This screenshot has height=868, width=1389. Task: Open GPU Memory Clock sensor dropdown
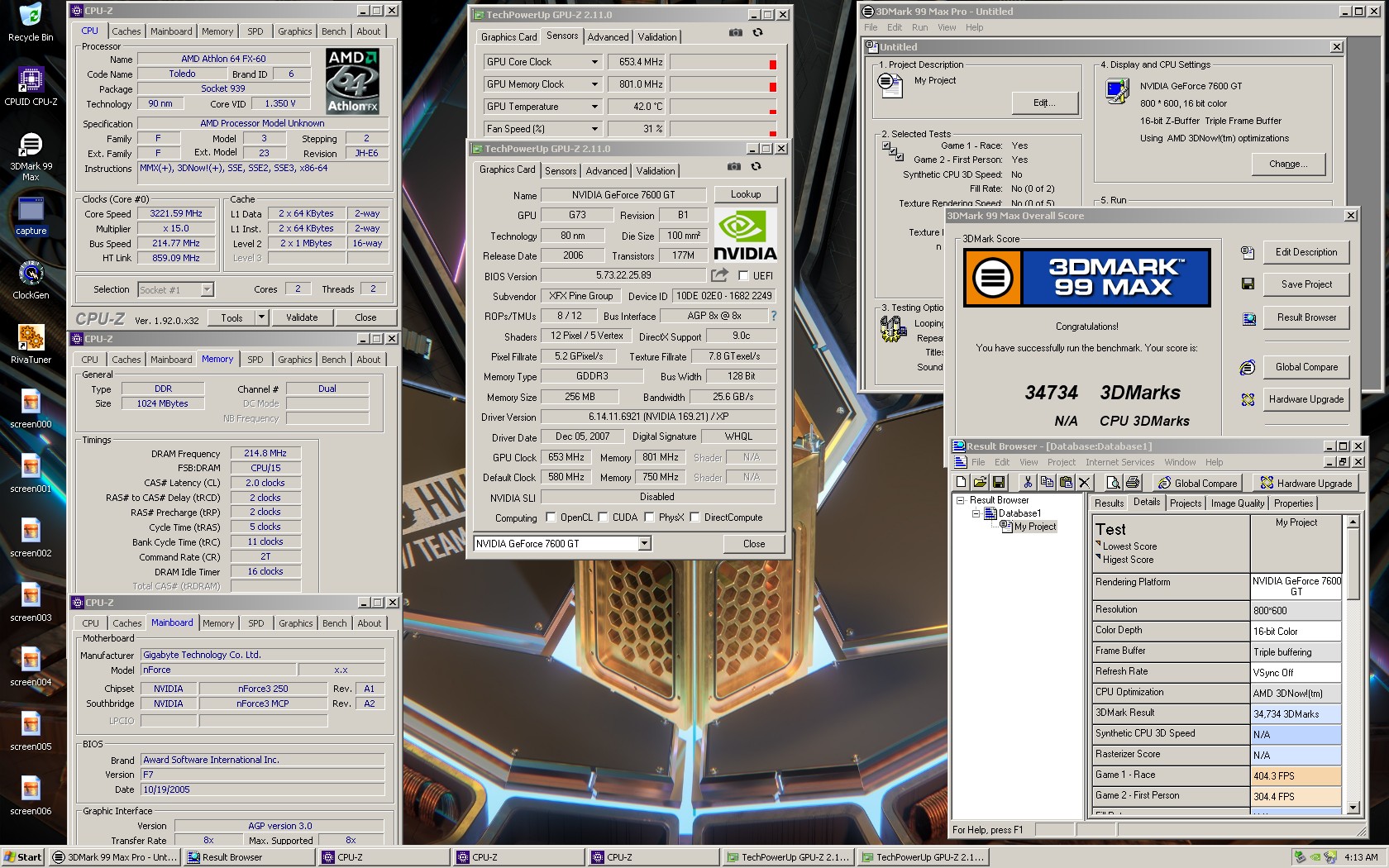click(x=594, y=84)
